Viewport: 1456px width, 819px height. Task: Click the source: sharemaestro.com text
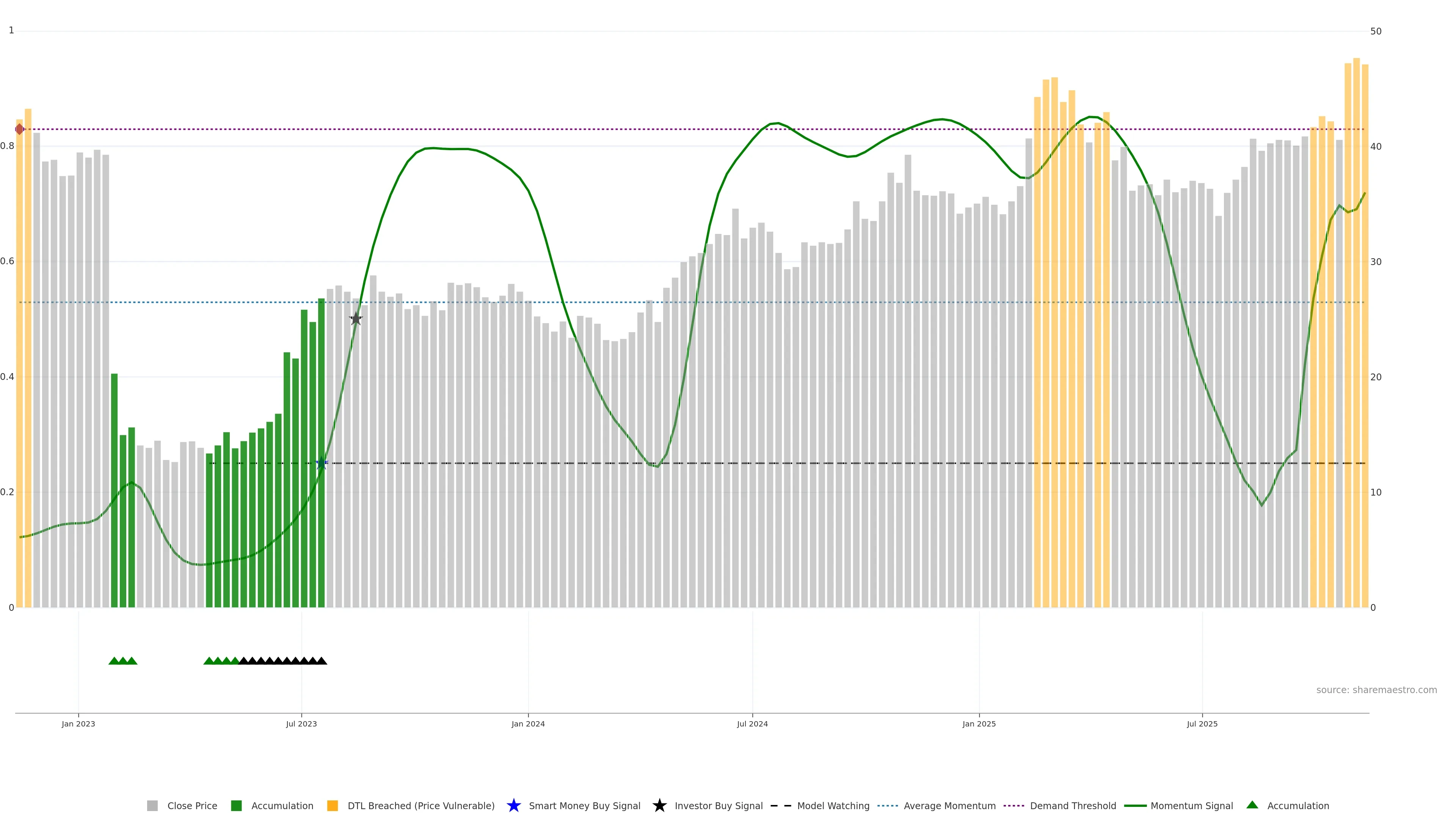pos(1376,690)
